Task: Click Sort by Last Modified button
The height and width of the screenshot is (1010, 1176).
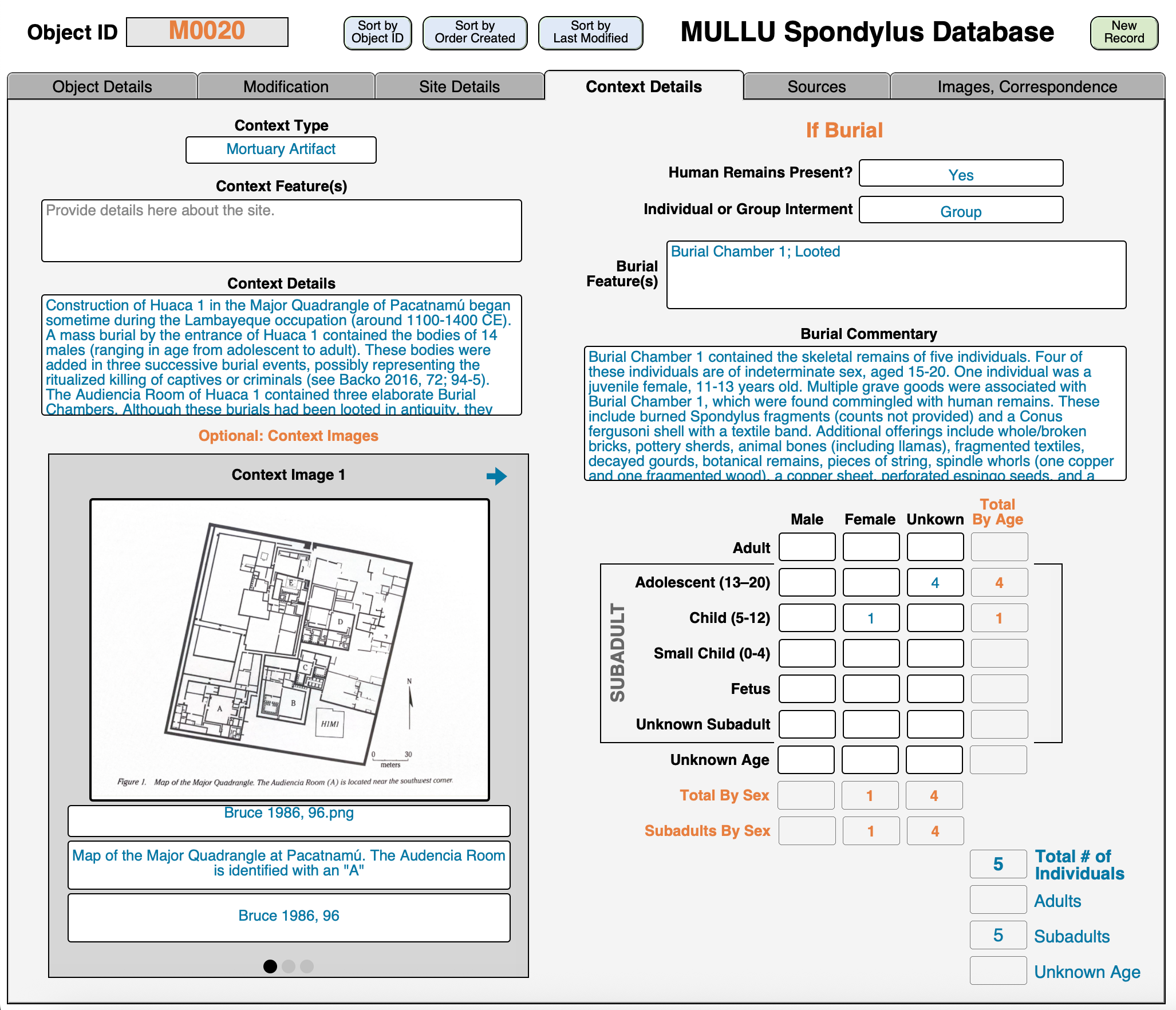Action: [590, 33]
